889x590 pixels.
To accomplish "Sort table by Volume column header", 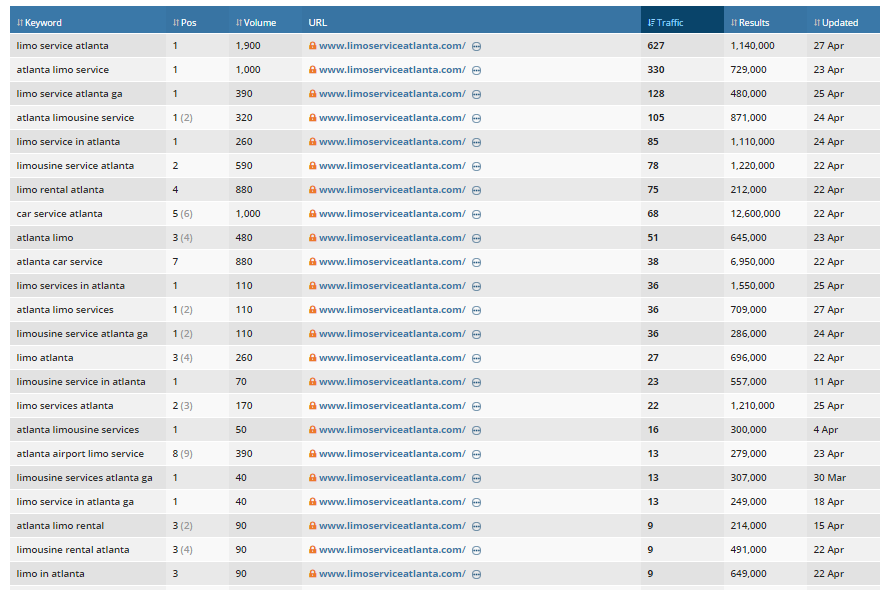I will [256, 23].
